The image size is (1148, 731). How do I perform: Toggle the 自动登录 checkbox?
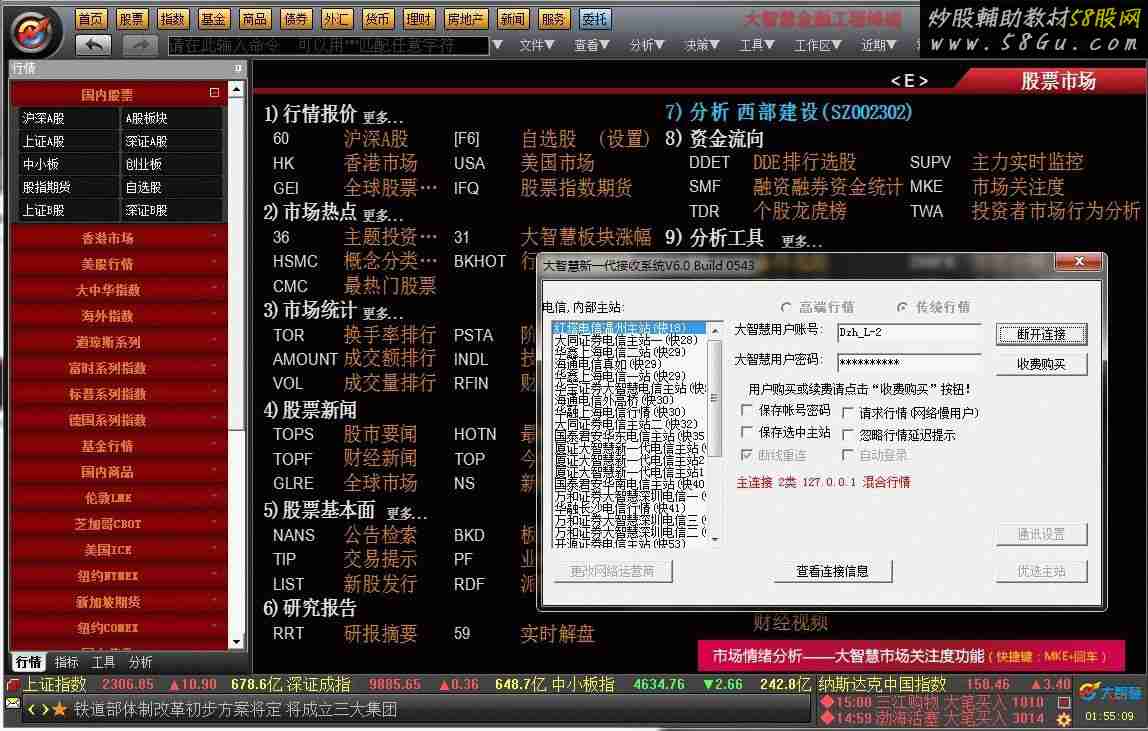click(847, 455)
